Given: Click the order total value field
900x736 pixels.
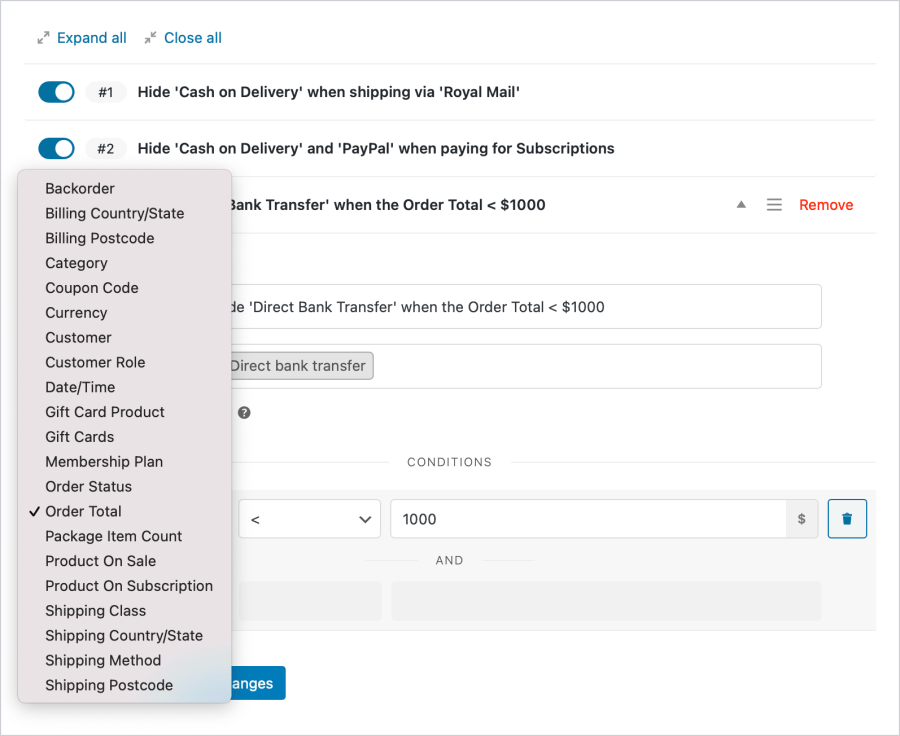Looking at the screenshot, I should coord(588,519).
